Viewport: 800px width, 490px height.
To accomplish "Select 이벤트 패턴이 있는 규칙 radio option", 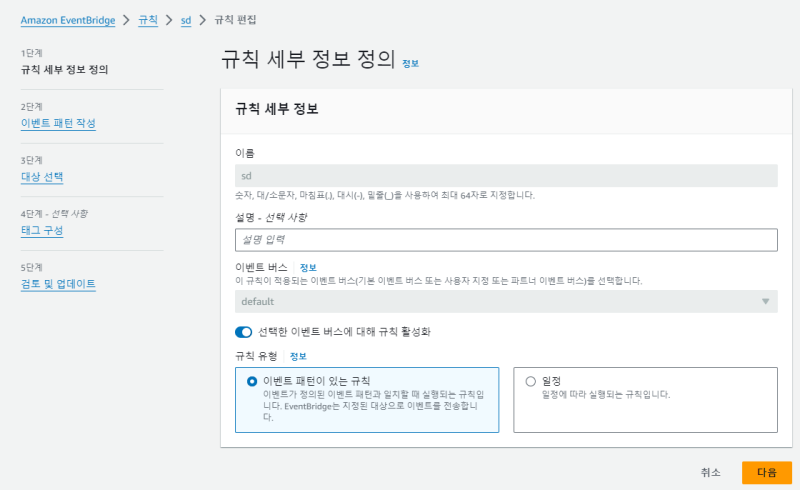I will coord(251,381).
